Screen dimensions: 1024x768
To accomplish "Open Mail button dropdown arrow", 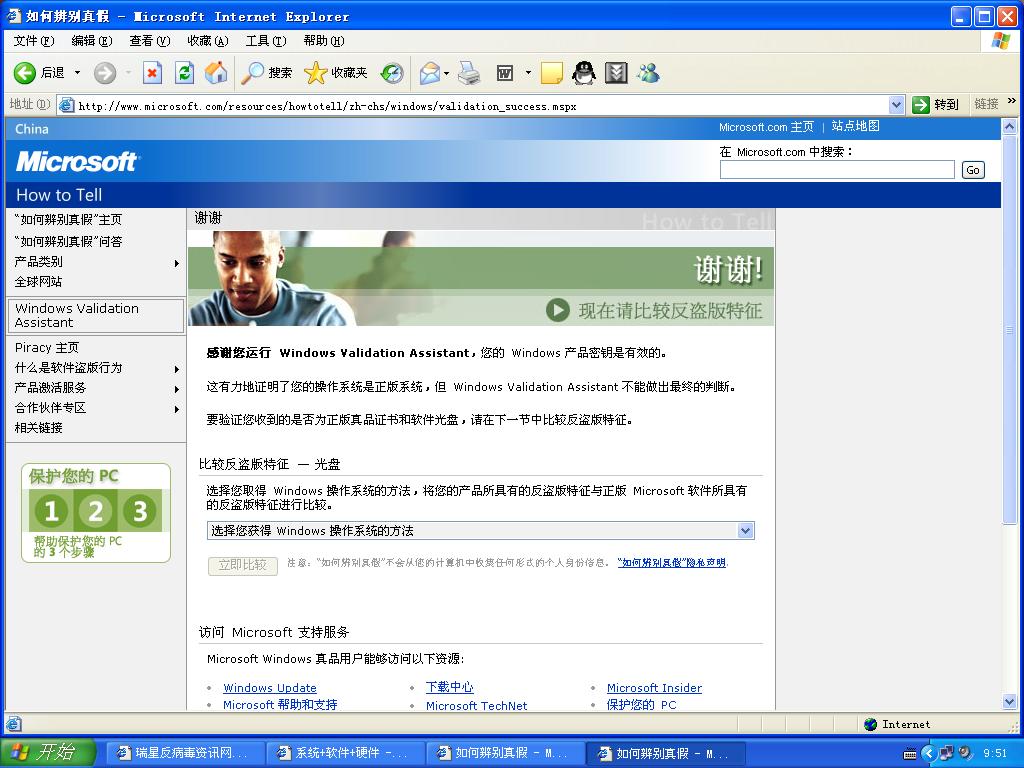I will 447,72.
